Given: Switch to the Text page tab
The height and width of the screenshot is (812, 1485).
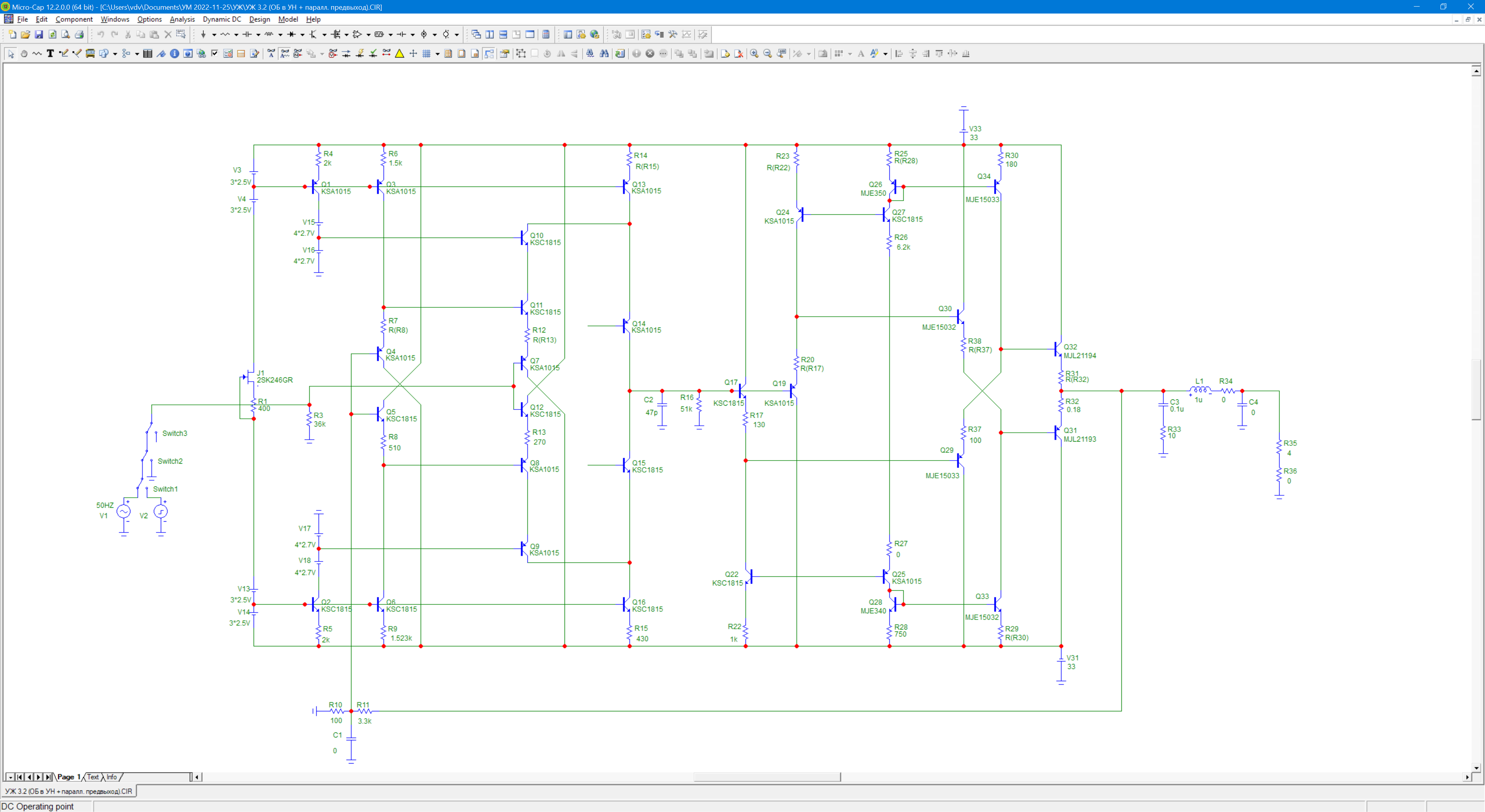Looking at the screenshot, I should (x=93, y=777).
